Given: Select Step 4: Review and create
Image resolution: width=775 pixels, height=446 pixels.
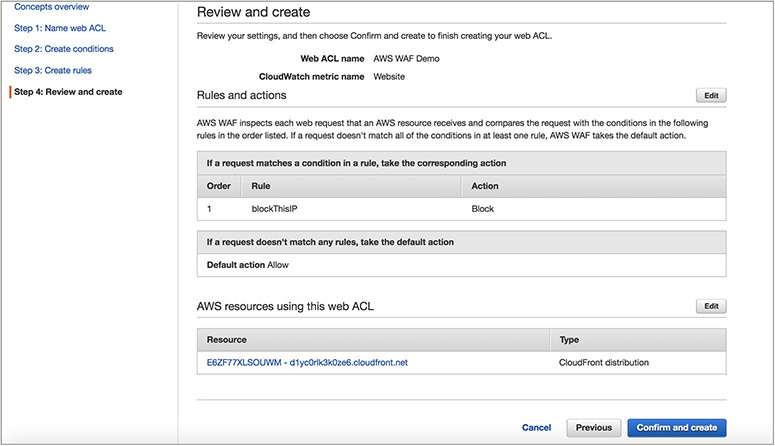Looking at the screenshot, I should coord(68,92).
